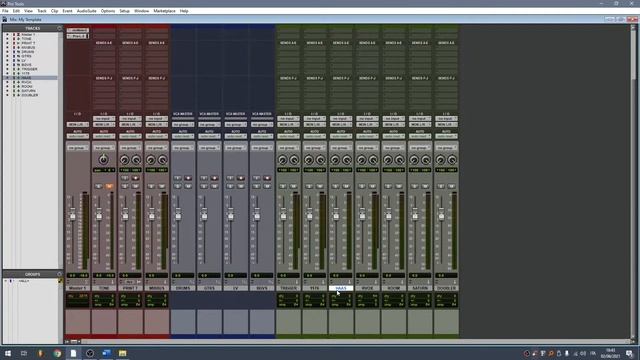Open the Marketplace menu
The image size is (640, 360).
click(x=164, y=11)
